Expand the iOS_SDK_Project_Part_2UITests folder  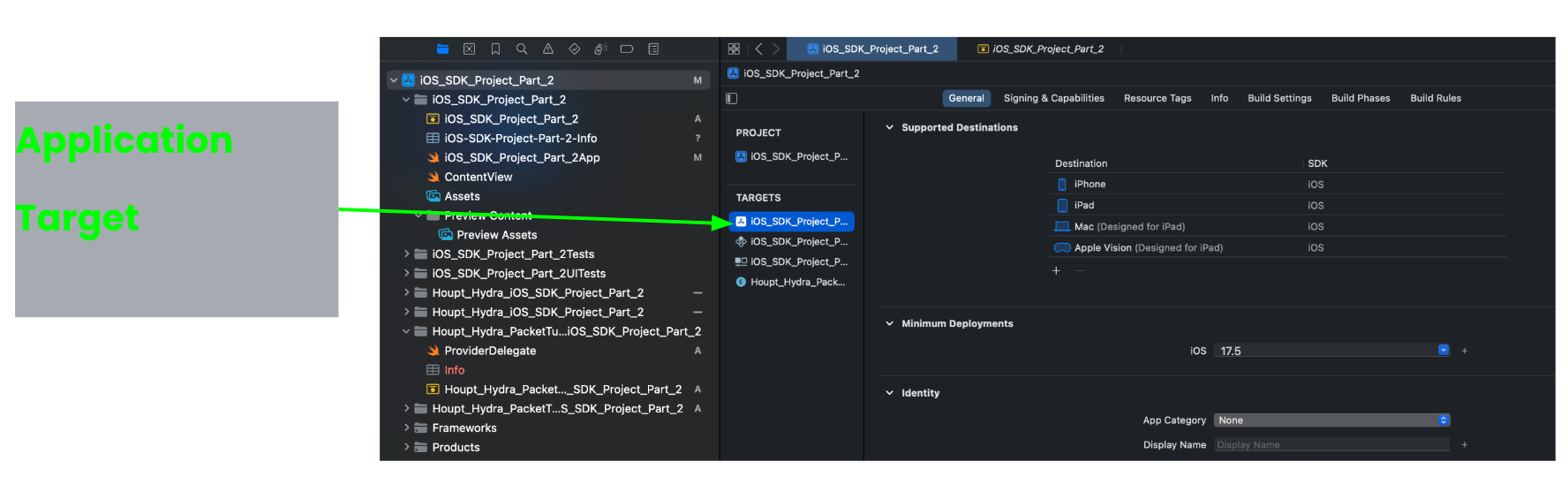coord(406,274)
